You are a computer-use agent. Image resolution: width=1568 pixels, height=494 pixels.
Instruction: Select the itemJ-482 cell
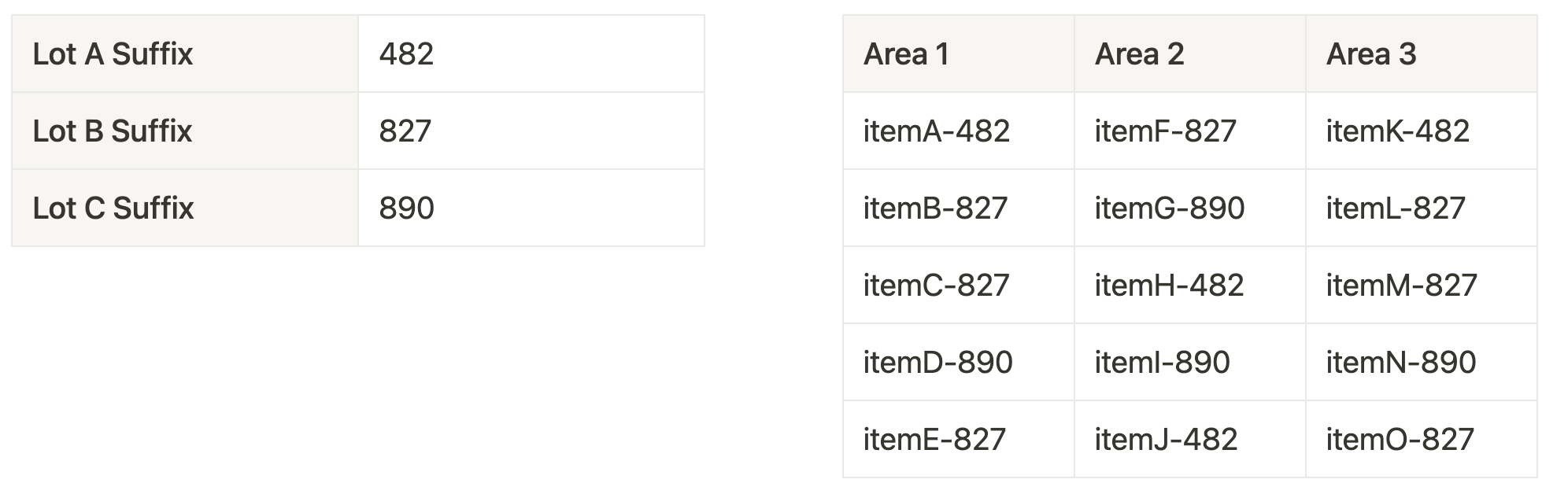point(1190,439)
